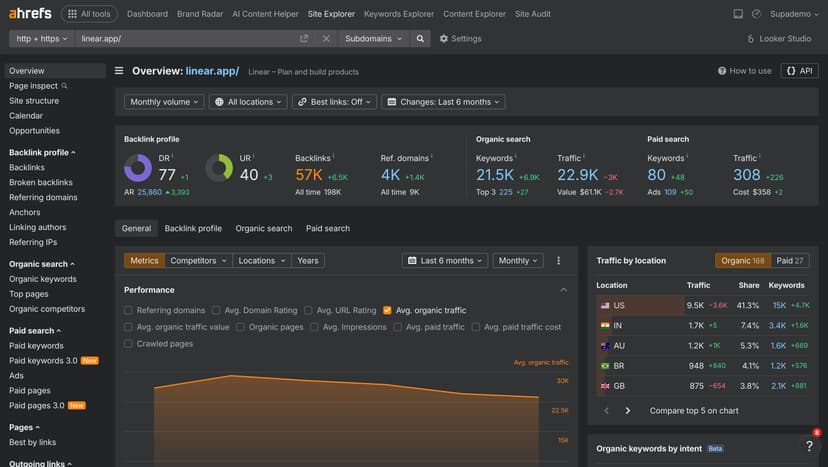Image resolution: width=828 pixels, height=467 pixels.
Task: Open the help question mark widget
Action: (x=810, y=446)
